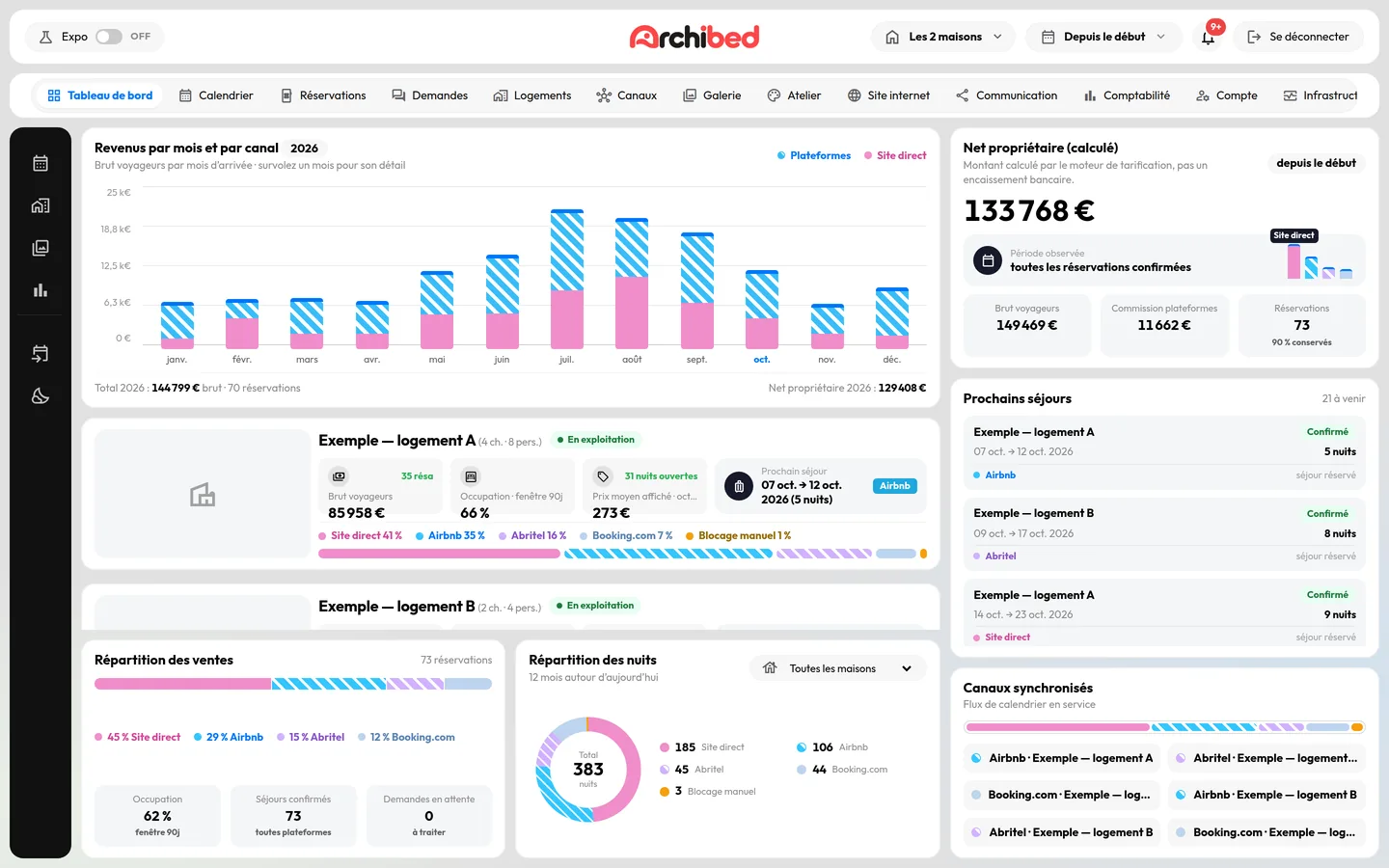Viewport: 1389px width, 868px height.
Task: Click the Archibed logo
Action: point(694,37)
